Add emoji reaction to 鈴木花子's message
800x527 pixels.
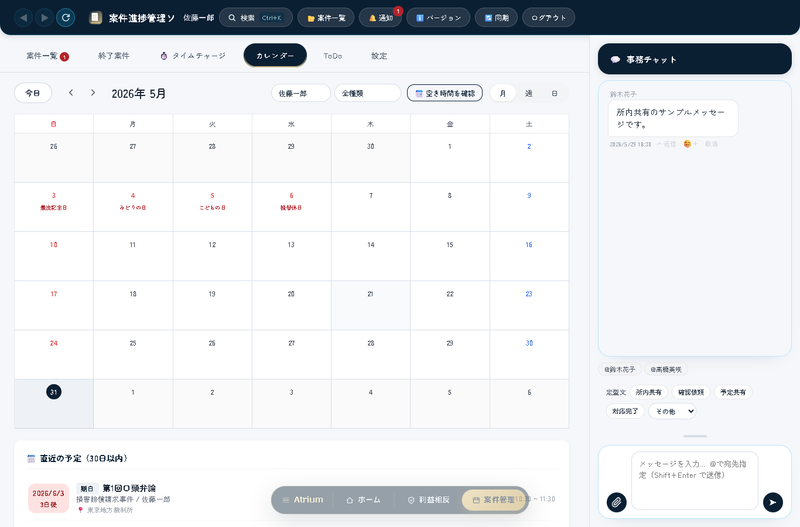click(690, 144)
